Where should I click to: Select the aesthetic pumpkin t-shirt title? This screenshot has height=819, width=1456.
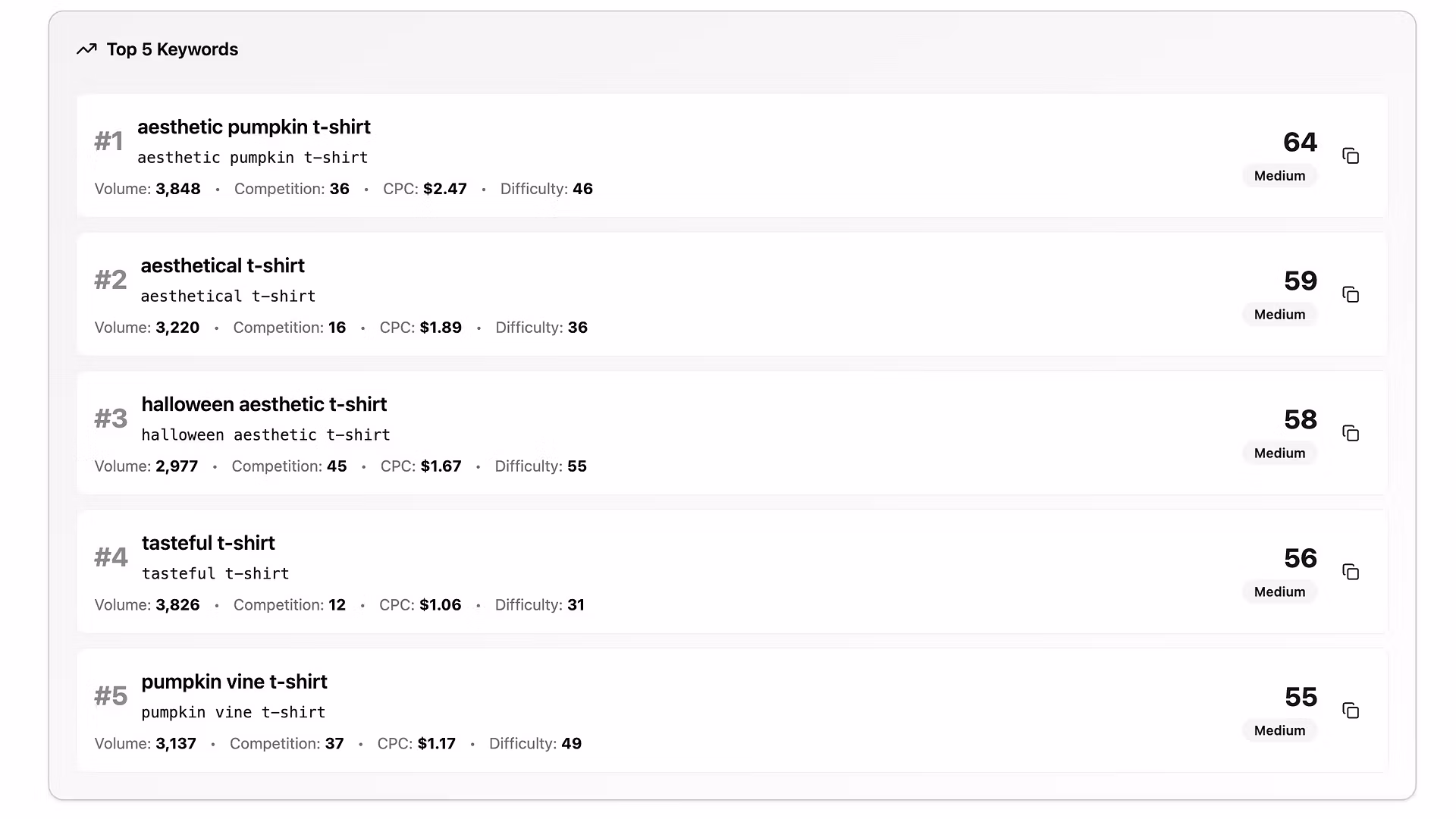(x=254, y=127)
